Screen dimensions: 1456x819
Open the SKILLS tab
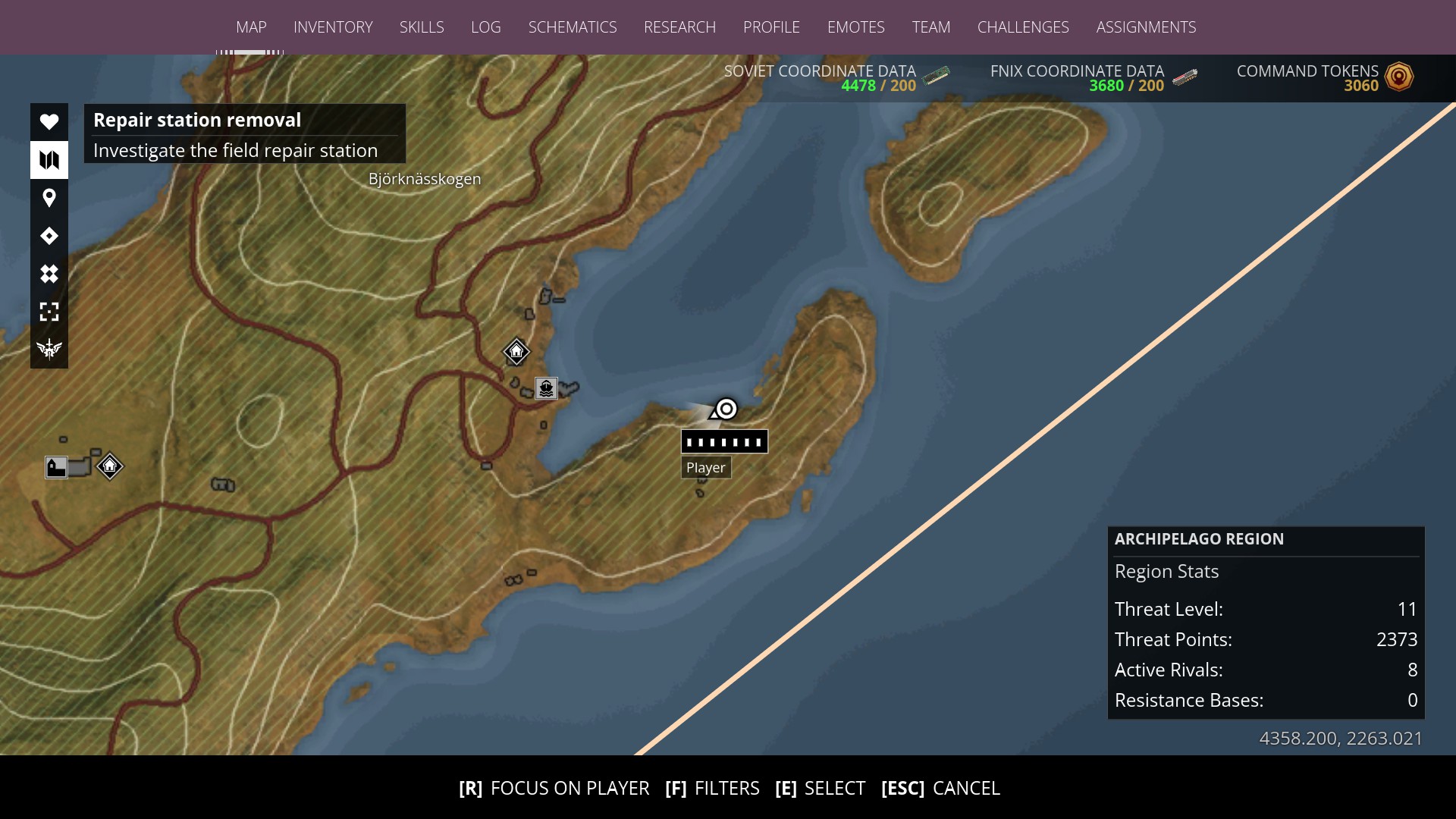pos(422,27)
